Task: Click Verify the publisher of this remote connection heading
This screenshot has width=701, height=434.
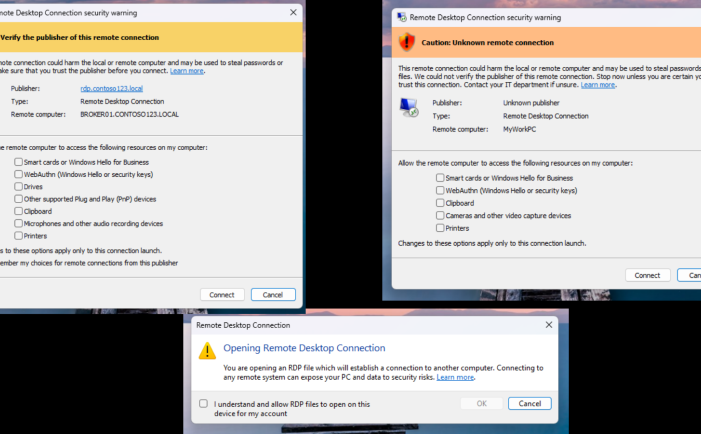Action: [80, 38]
